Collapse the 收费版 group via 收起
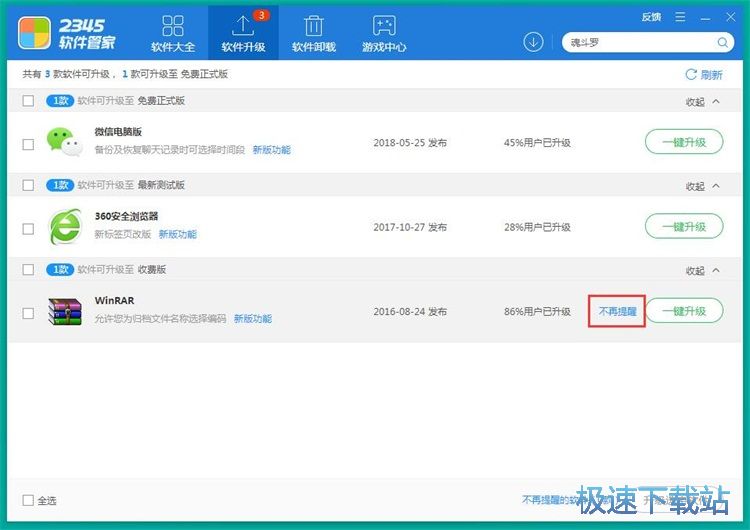750x530 pixels. pos(703,270)
